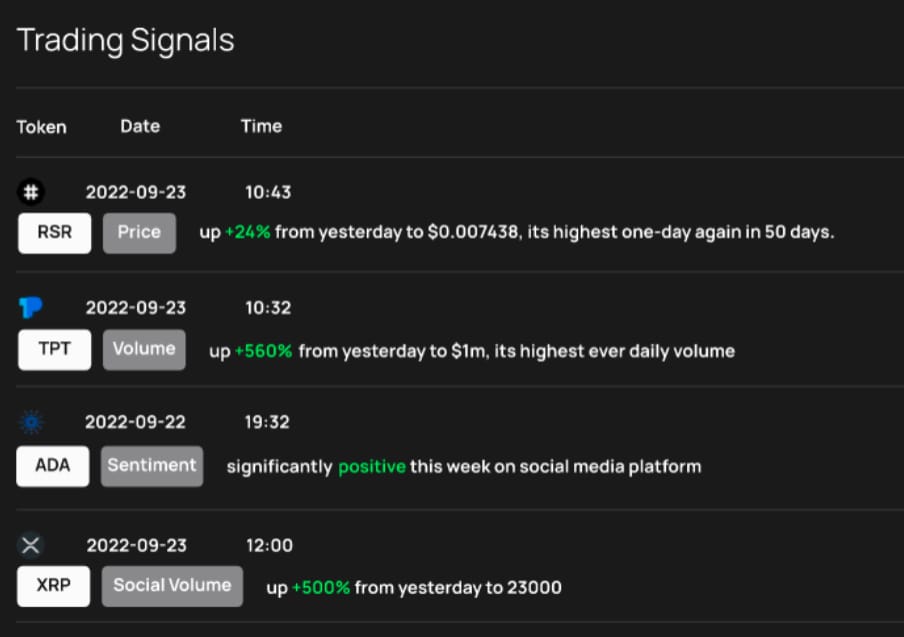The image size is (904, 637).
Task: Click the Trading Signals heading
Action: [126, 40]
